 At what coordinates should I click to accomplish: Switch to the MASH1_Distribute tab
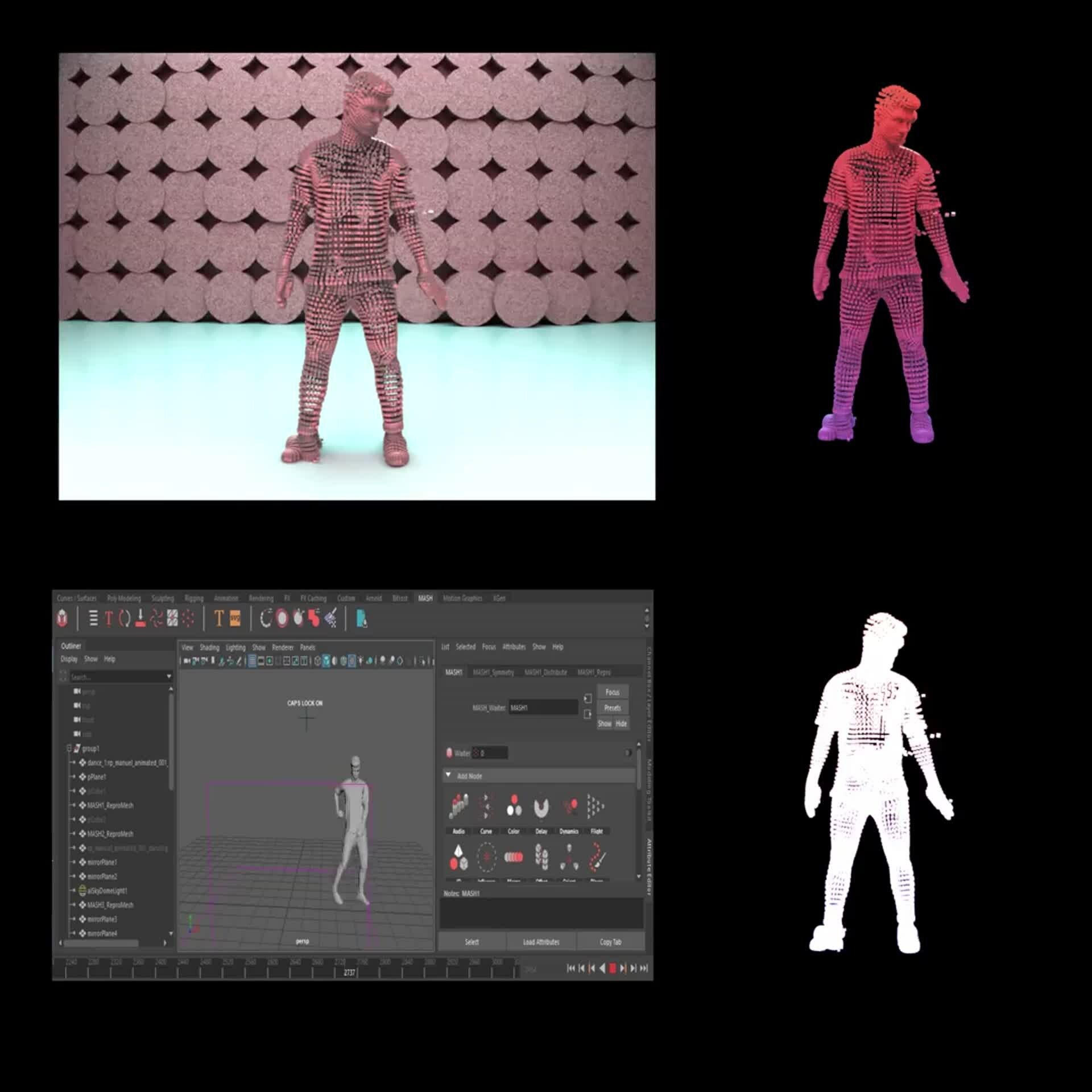coord(545,672)
